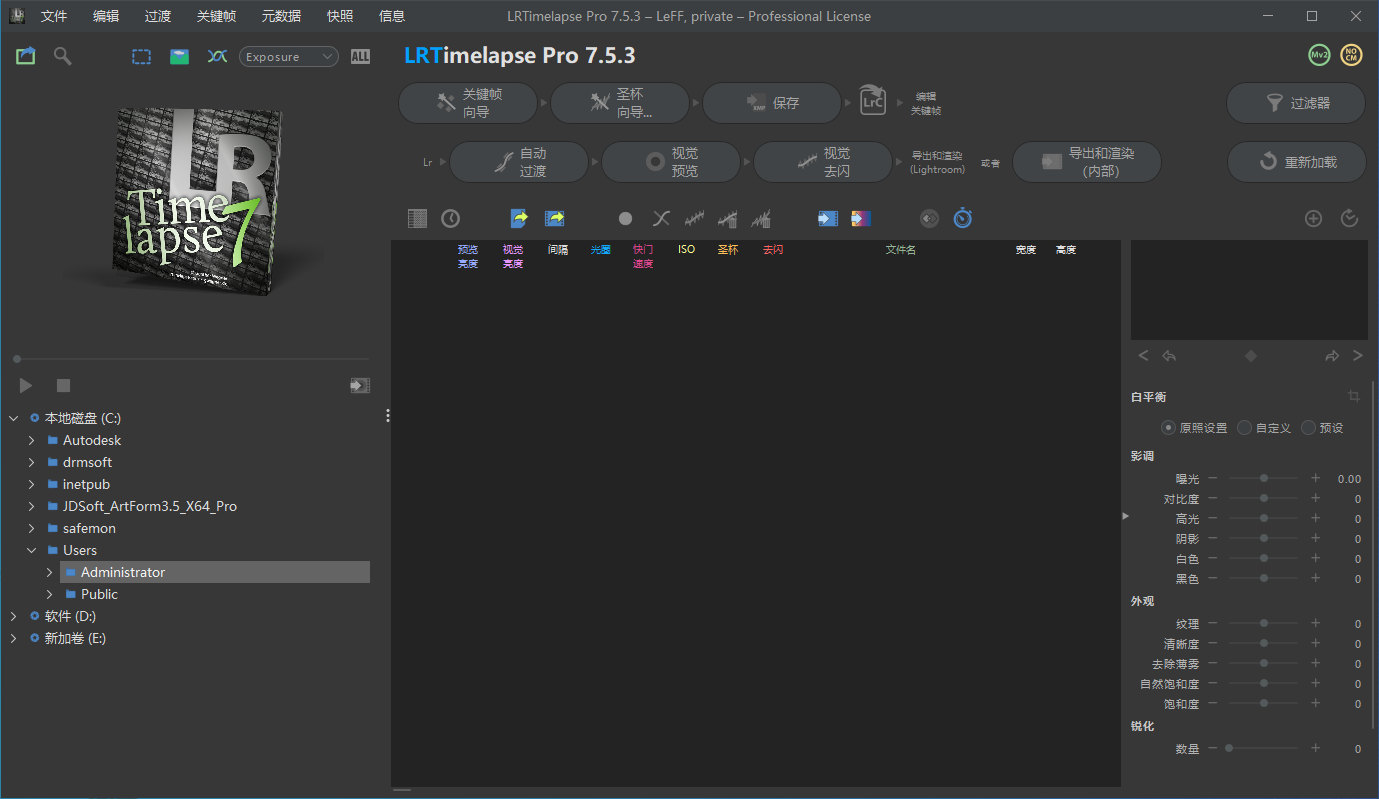The height and width of the screenshot is (799, 1379).
Task: Click the LrC Lightroom Classic icon
Action: (x=872, y=102)
